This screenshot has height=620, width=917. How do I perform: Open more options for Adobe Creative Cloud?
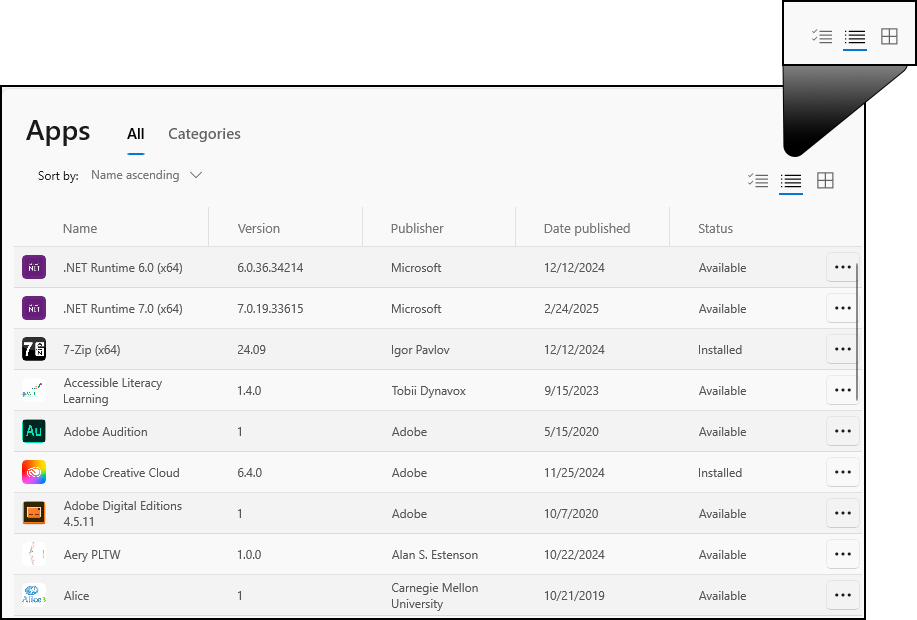pyautogui.click(x=842, y=472)
